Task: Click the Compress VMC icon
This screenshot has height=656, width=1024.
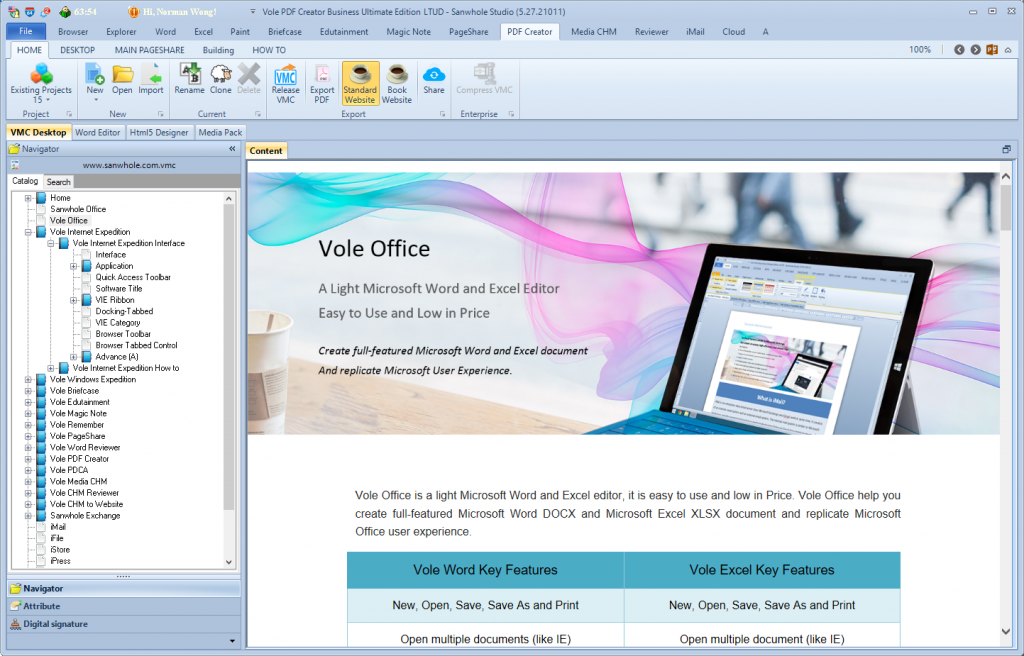Action: click(484, 79)
